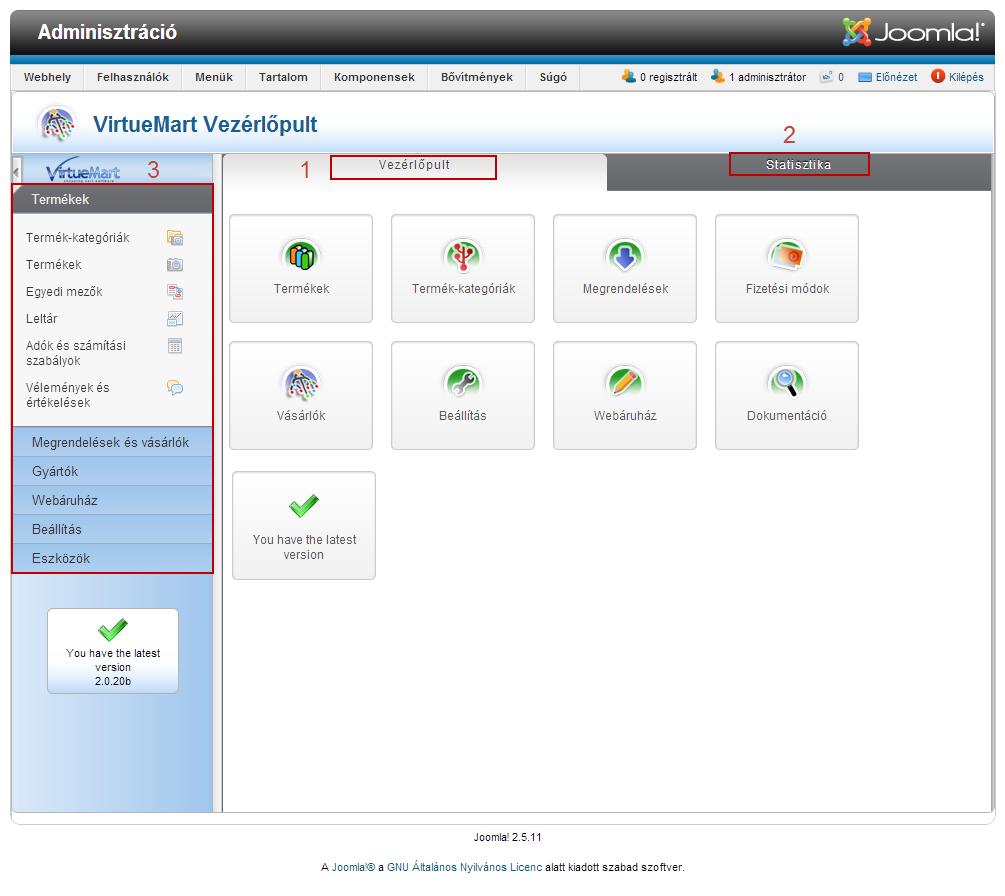Viewport: 1005px width, 896px height.
Task: Open the Felhasználók menu
Action: click(x=133, y=77)
